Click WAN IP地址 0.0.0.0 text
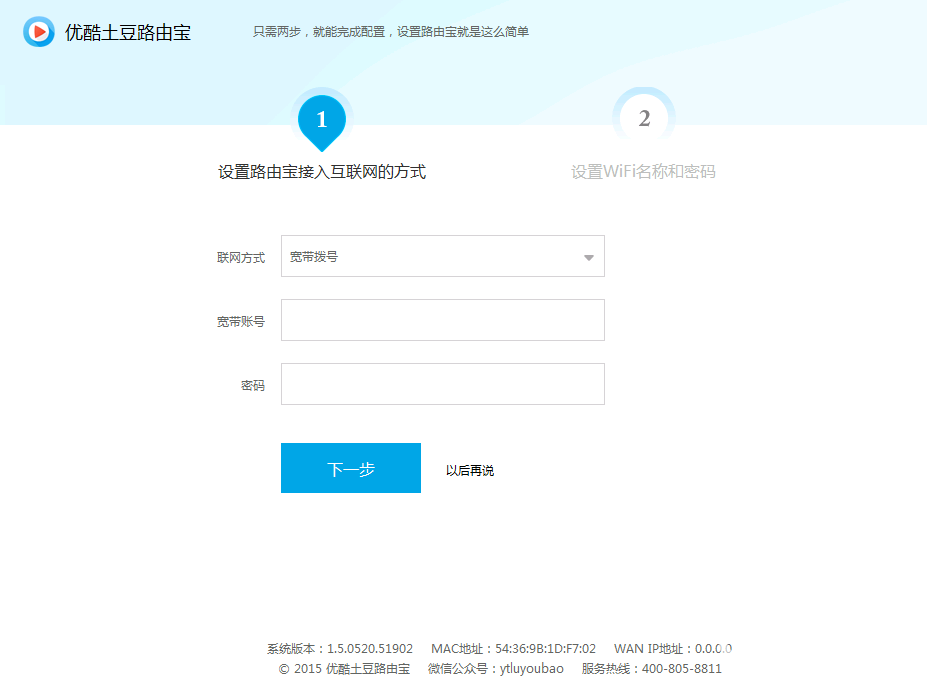This screenshot has width=927, height=690. (x=673, y=649)
